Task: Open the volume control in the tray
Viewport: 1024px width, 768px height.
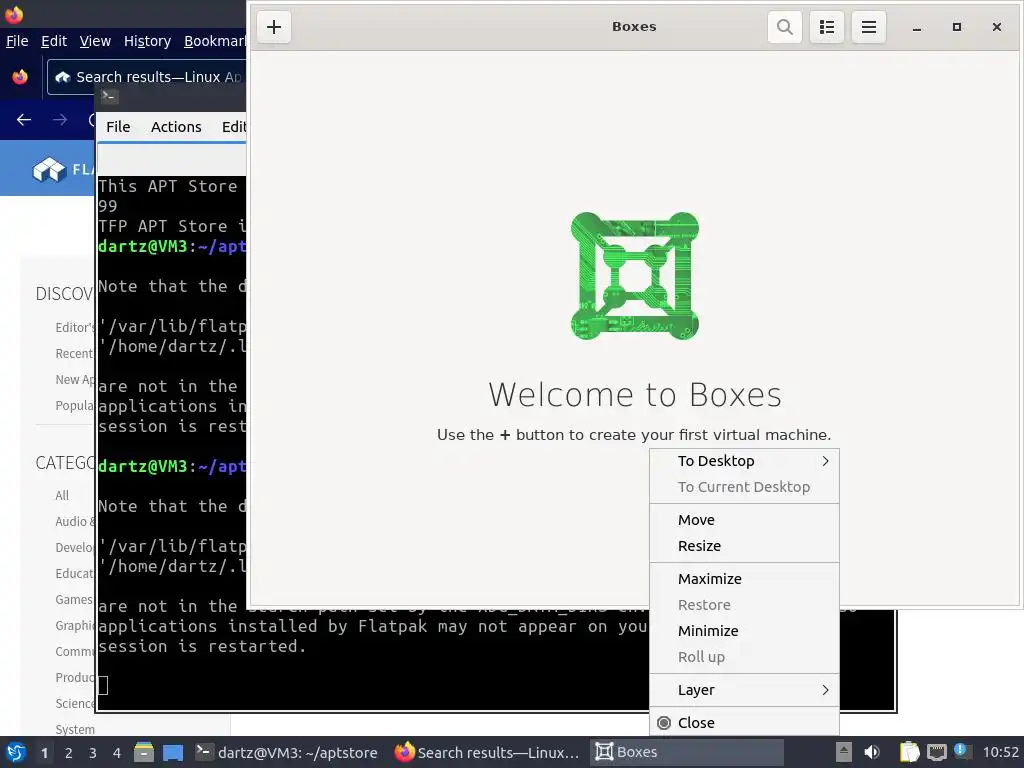Action: (872, 752)
